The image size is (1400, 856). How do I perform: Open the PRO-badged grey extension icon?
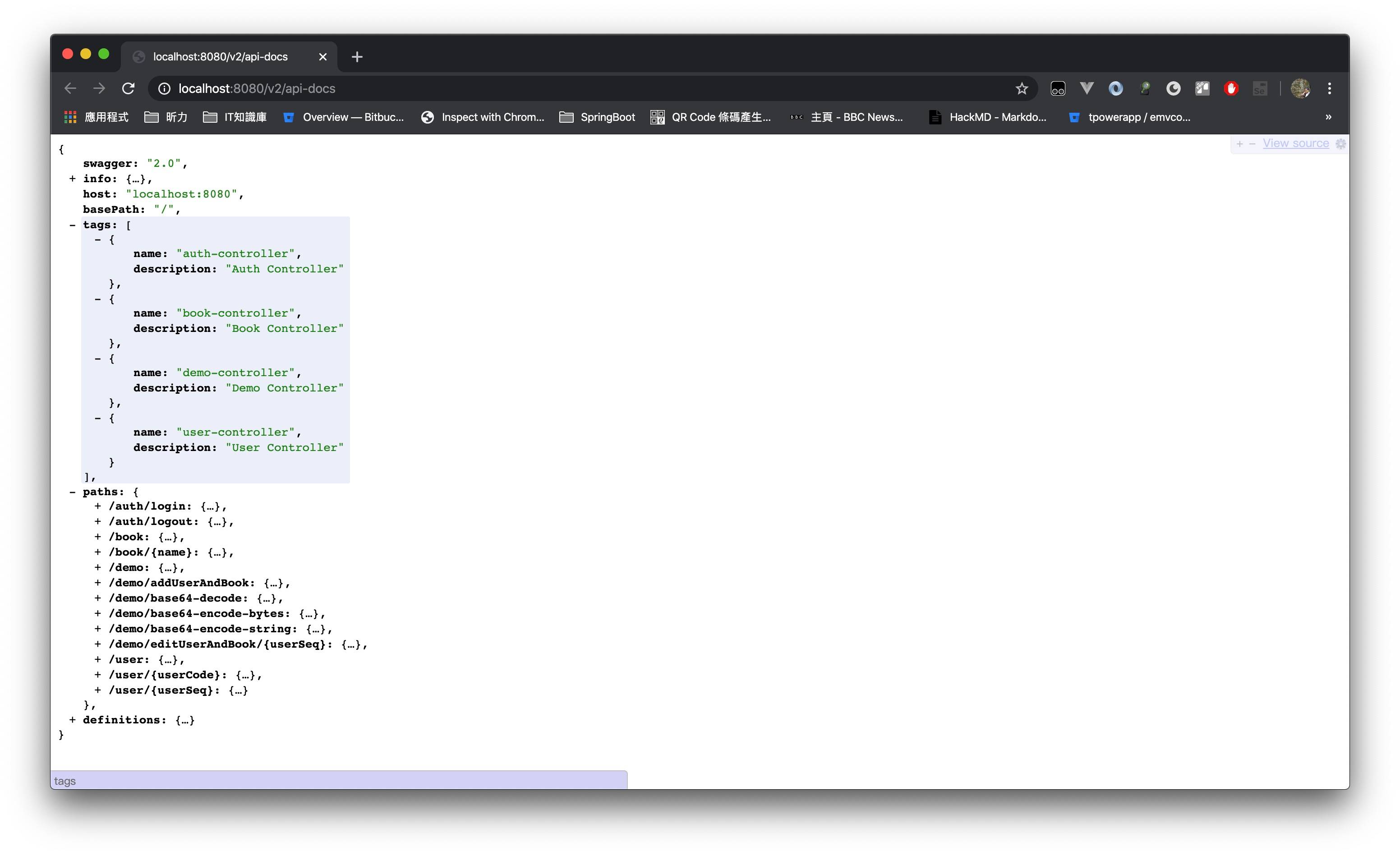[1202, 88]
